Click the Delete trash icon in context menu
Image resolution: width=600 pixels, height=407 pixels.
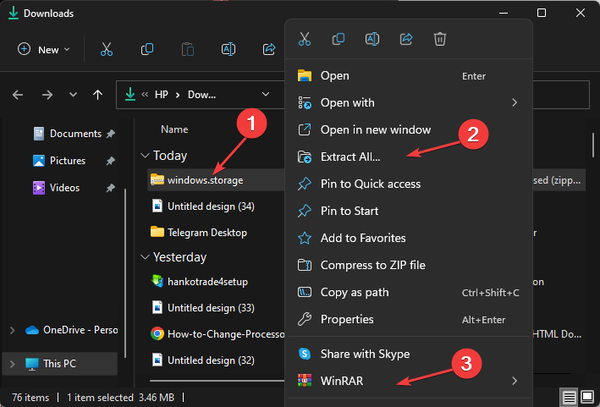coord(440,39)
